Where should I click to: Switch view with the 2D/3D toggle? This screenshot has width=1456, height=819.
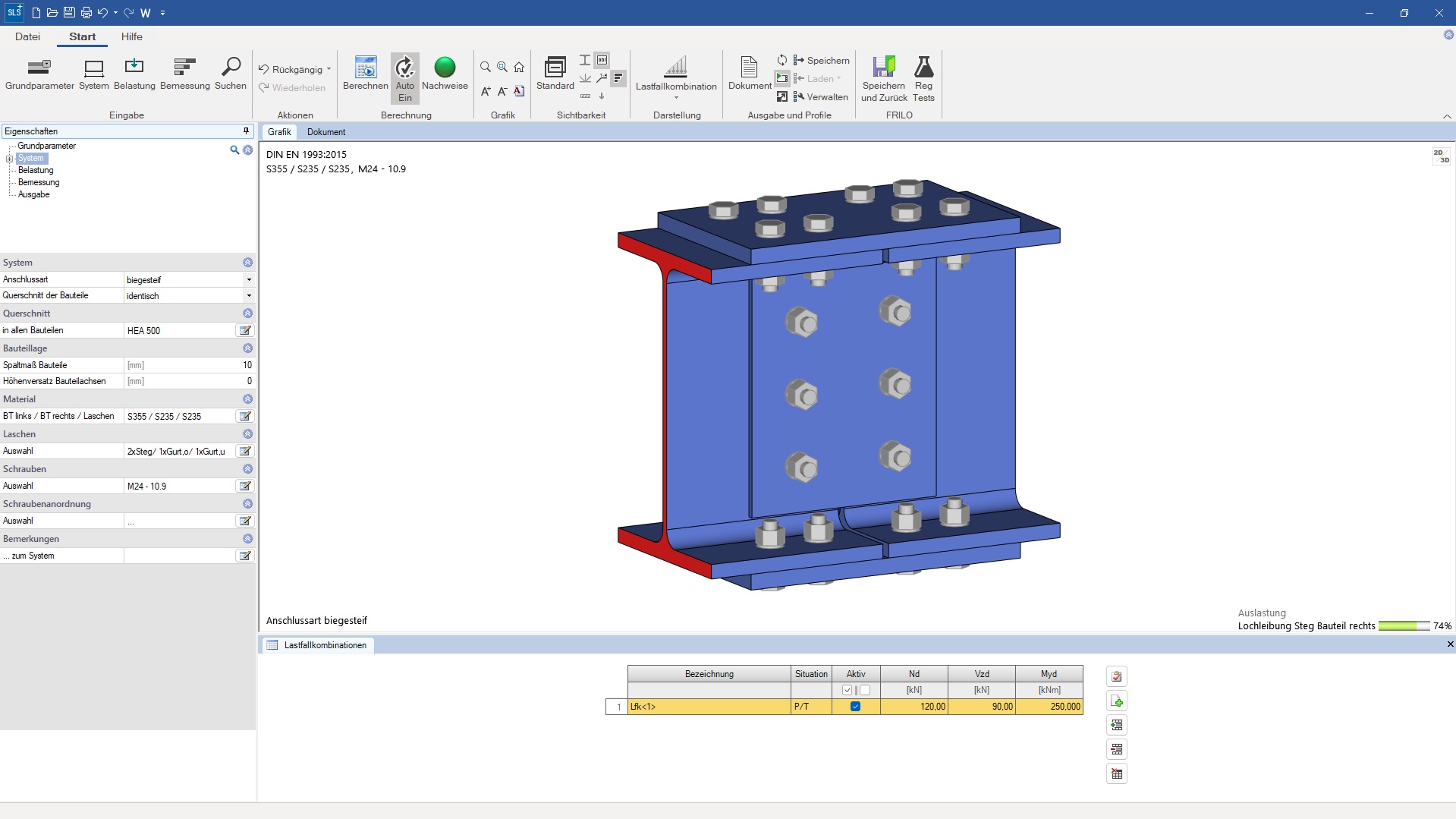pyautogui.click(x=1441, y=156)
